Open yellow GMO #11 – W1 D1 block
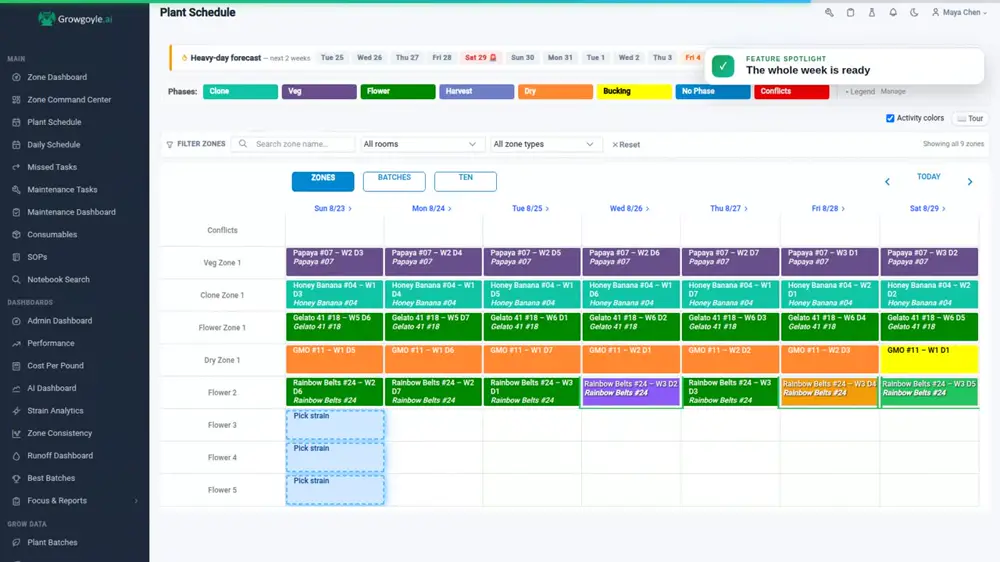The image size is (1000, 562). pyautogui.click(x=929, y=359)
